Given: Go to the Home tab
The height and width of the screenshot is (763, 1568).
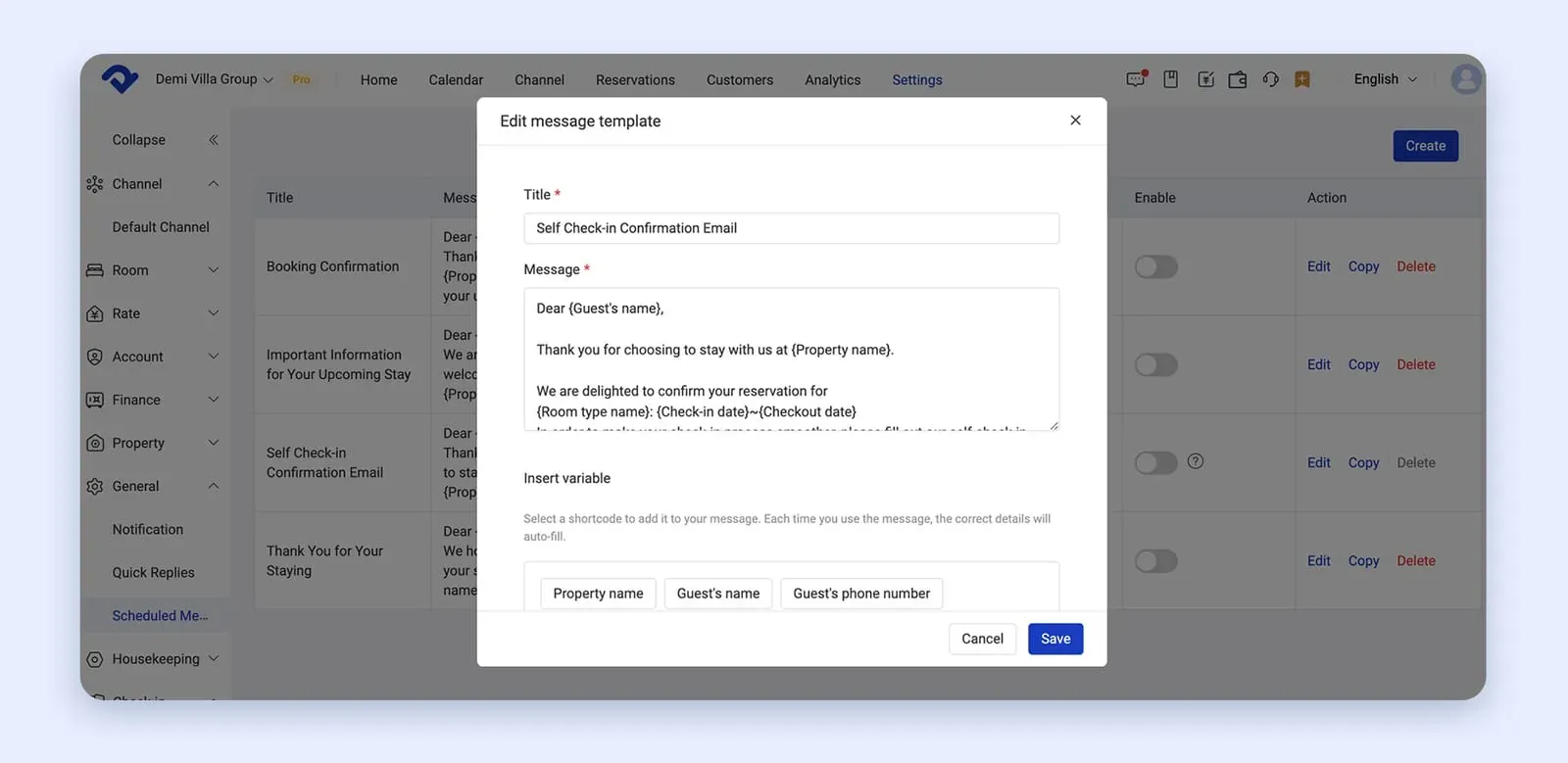Looking at the screenshot, I should tap(378, 80).
